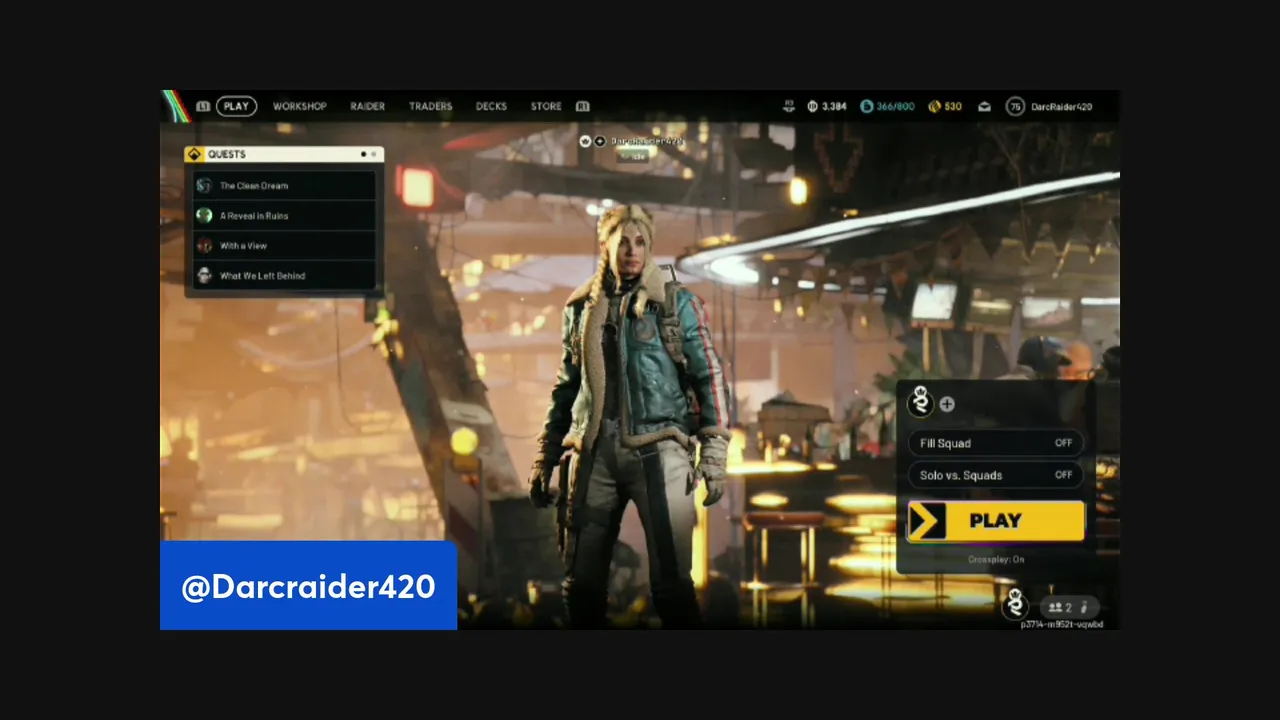The width and height of the screenshot is (1280, 720).
Task: Click Crossplay: On text
Action: 996,559
